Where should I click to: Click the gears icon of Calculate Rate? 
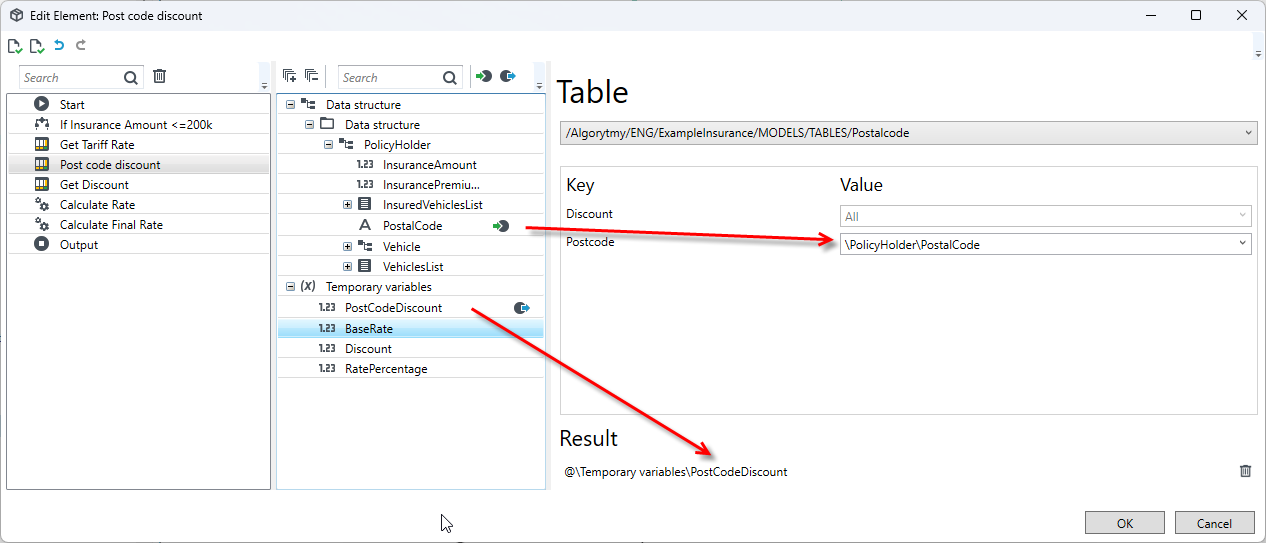click(x=41, y=204)
